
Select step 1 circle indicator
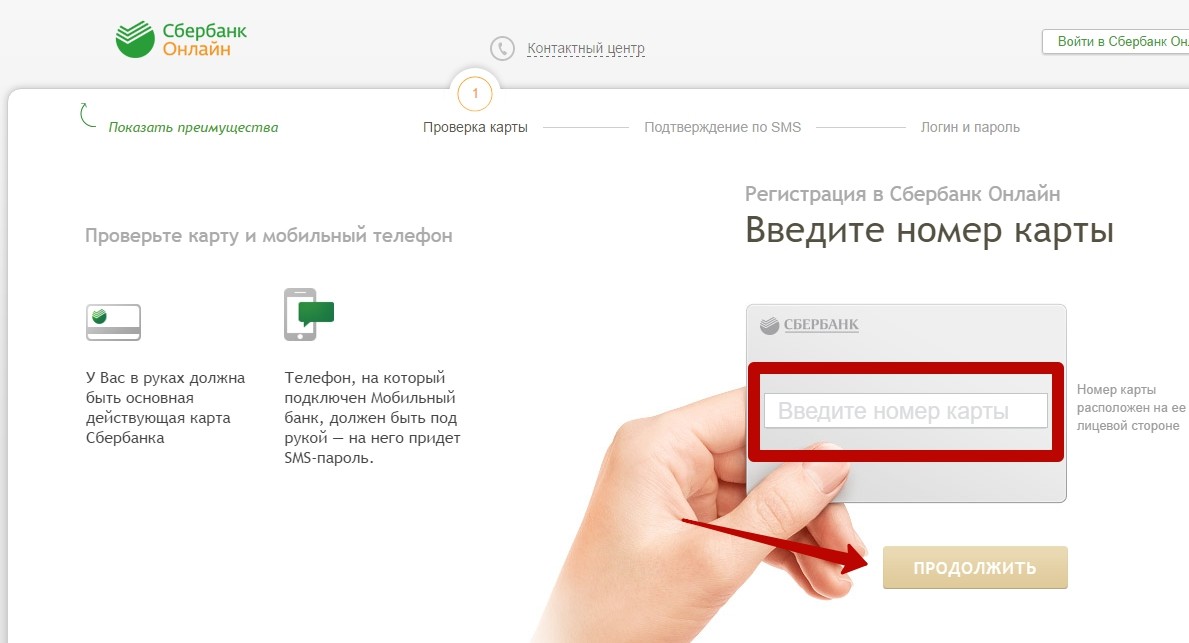click(475, 94)
